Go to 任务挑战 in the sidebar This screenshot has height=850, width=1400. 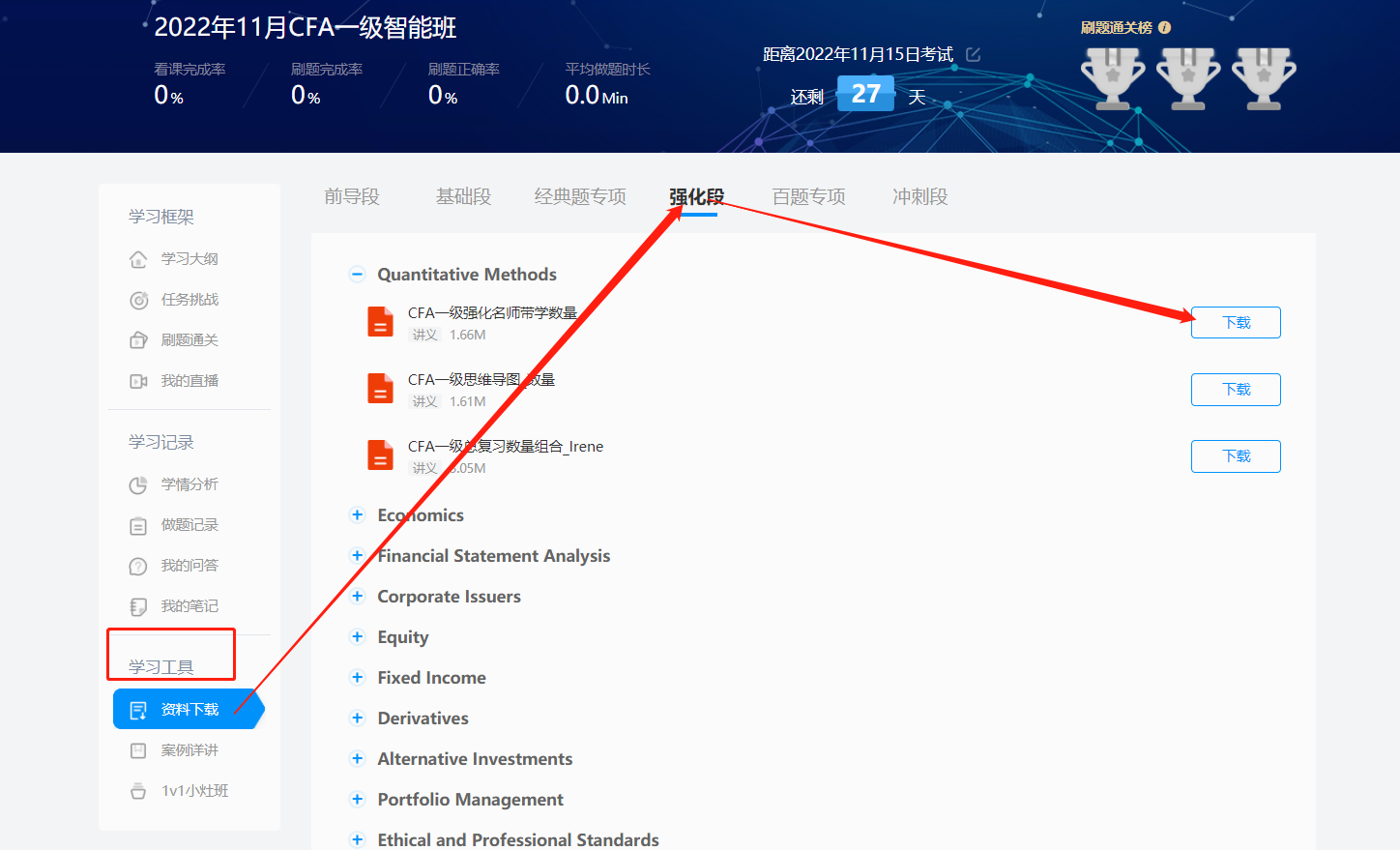click(x=190, y=300)
